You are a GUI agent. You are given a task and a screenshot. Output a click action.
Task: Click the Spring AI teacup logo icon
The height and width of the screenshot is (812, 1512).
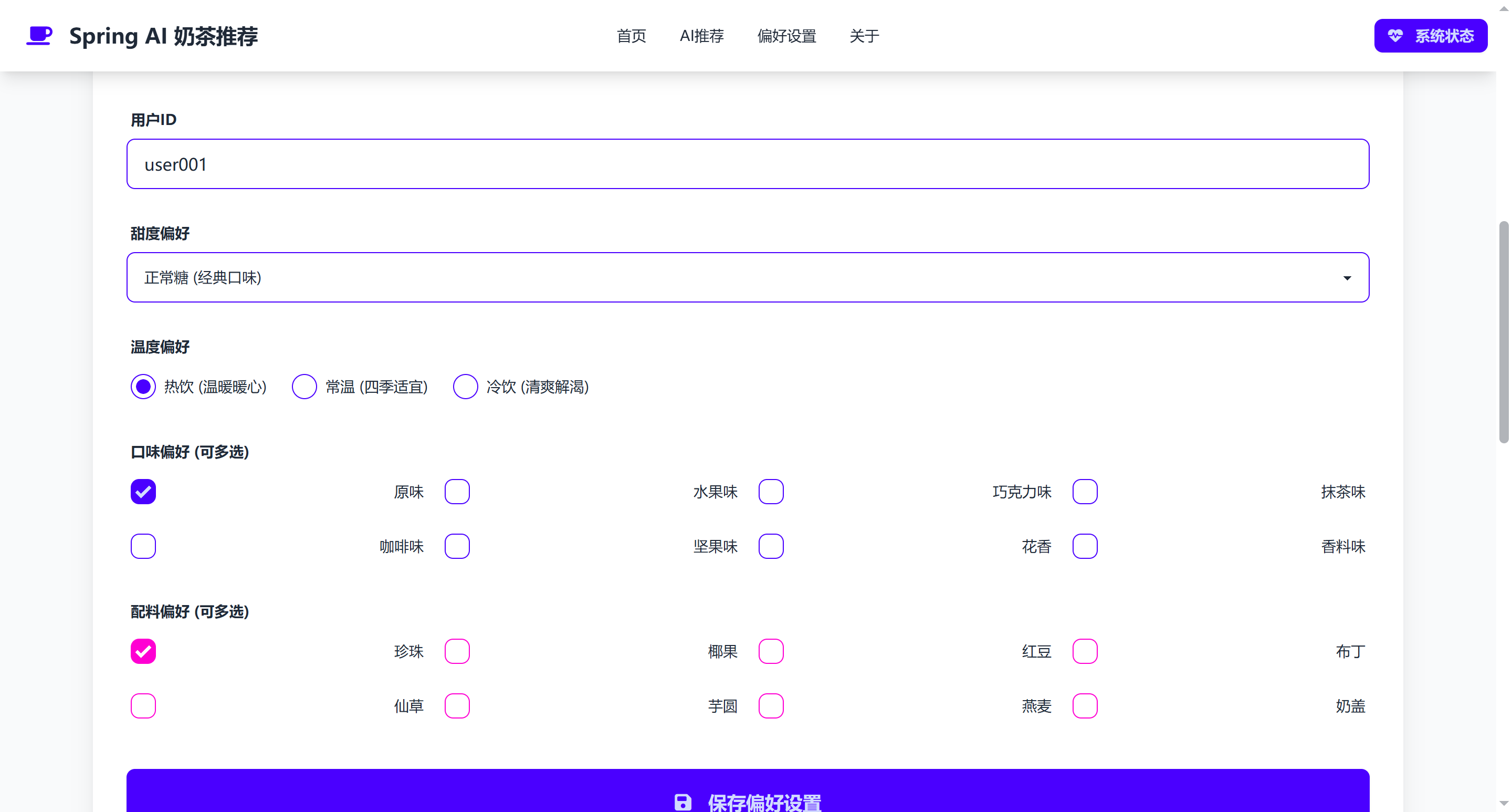point(39,36)
